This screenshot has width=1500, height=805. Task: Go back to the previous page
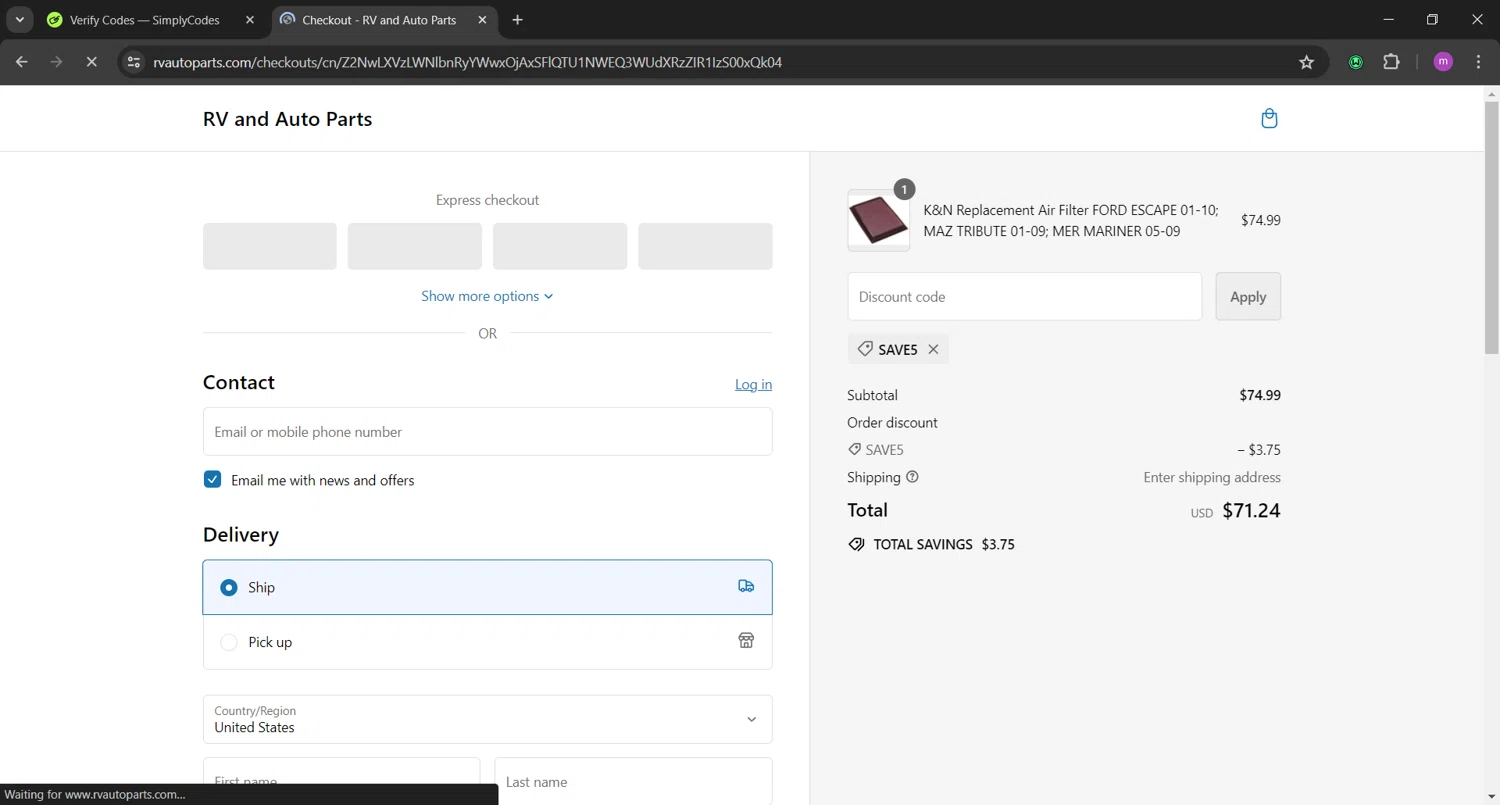22,62
